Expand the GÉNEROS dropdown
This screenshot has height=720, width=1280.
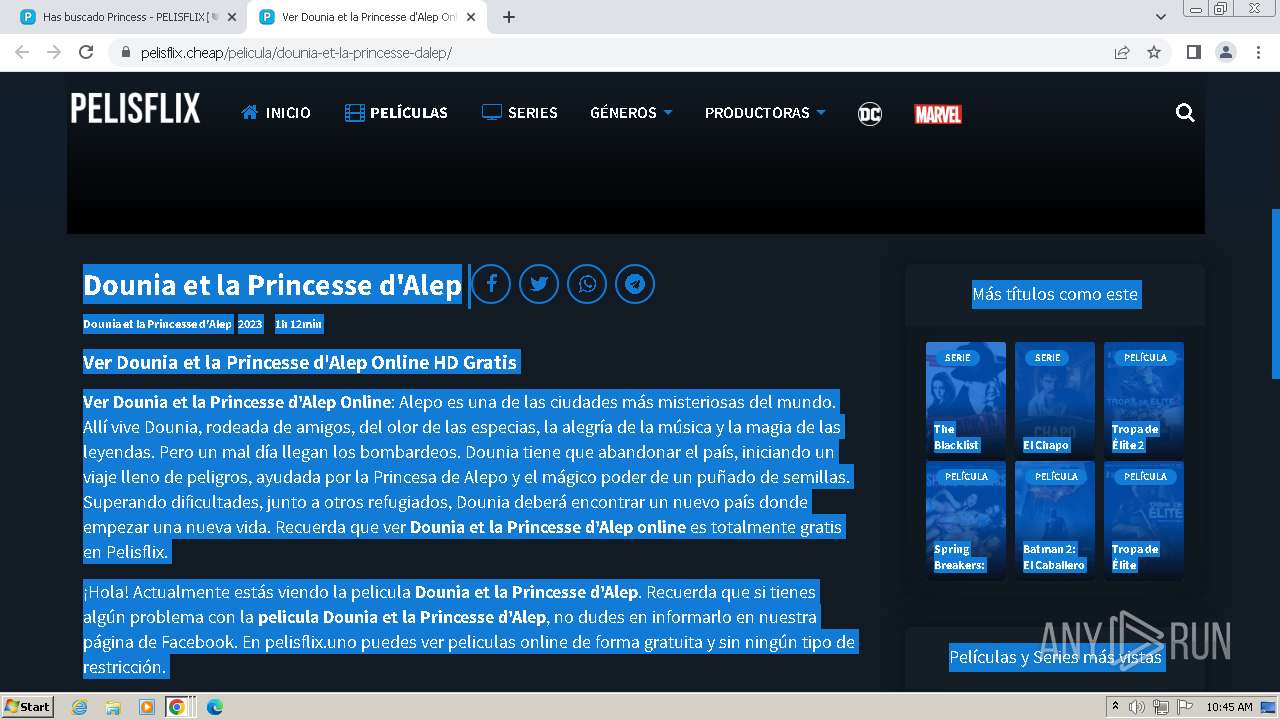(631, 113)
